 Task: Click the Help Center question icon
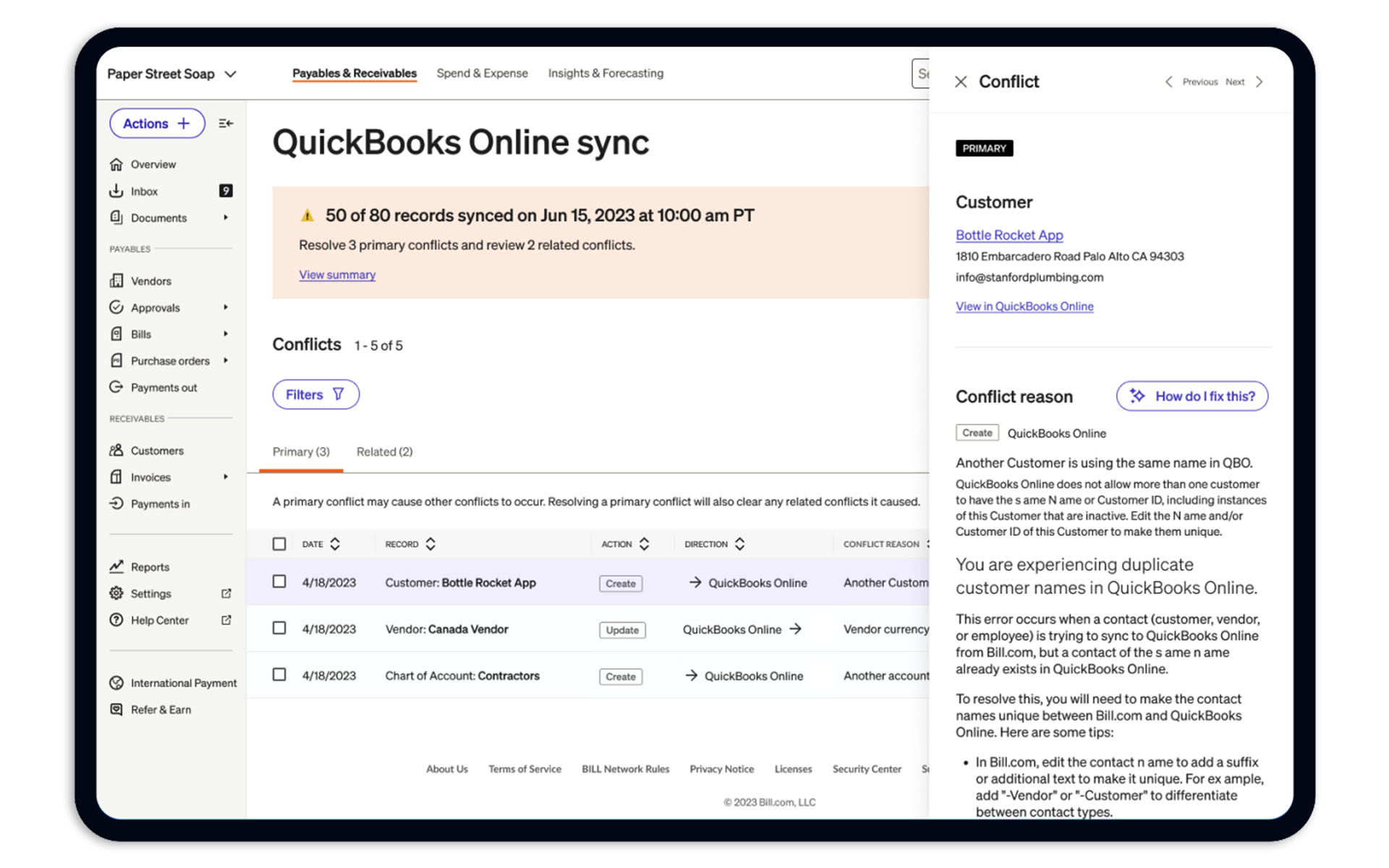click(x=116, y=620)
